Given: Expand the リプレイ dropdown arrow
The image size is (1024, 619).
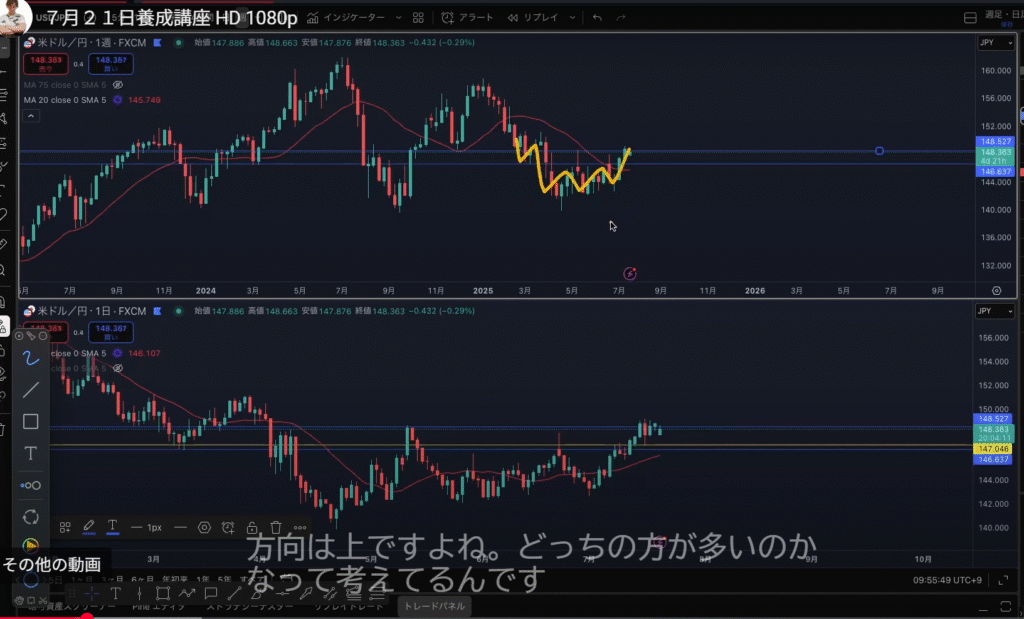Looking at the screenshot, I should pos(572,18).
